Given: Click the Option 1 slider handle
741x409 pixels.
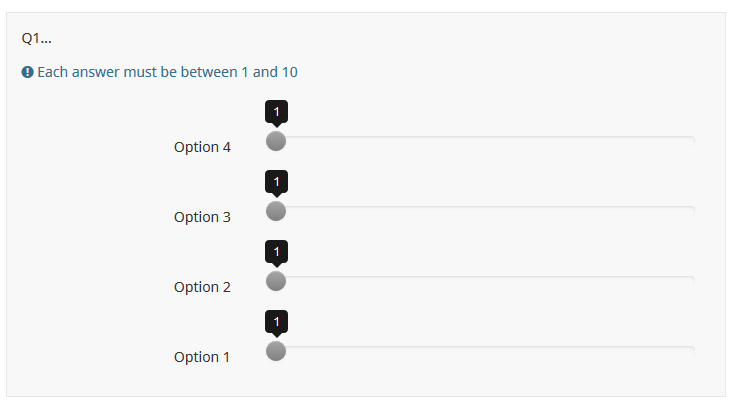Looking at the screenshot, I should click(276, 351).
